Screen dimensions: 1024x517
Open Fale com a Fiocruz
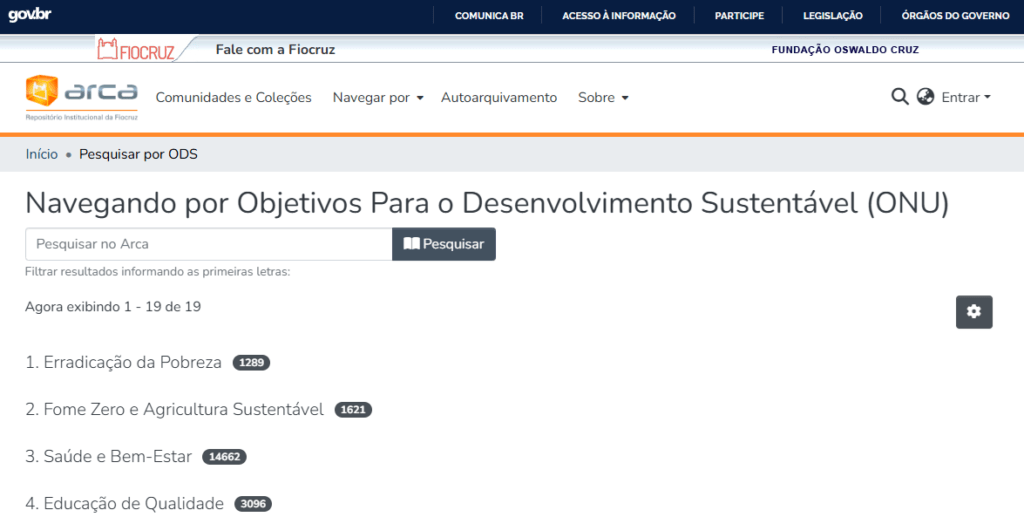coord(275,49)
